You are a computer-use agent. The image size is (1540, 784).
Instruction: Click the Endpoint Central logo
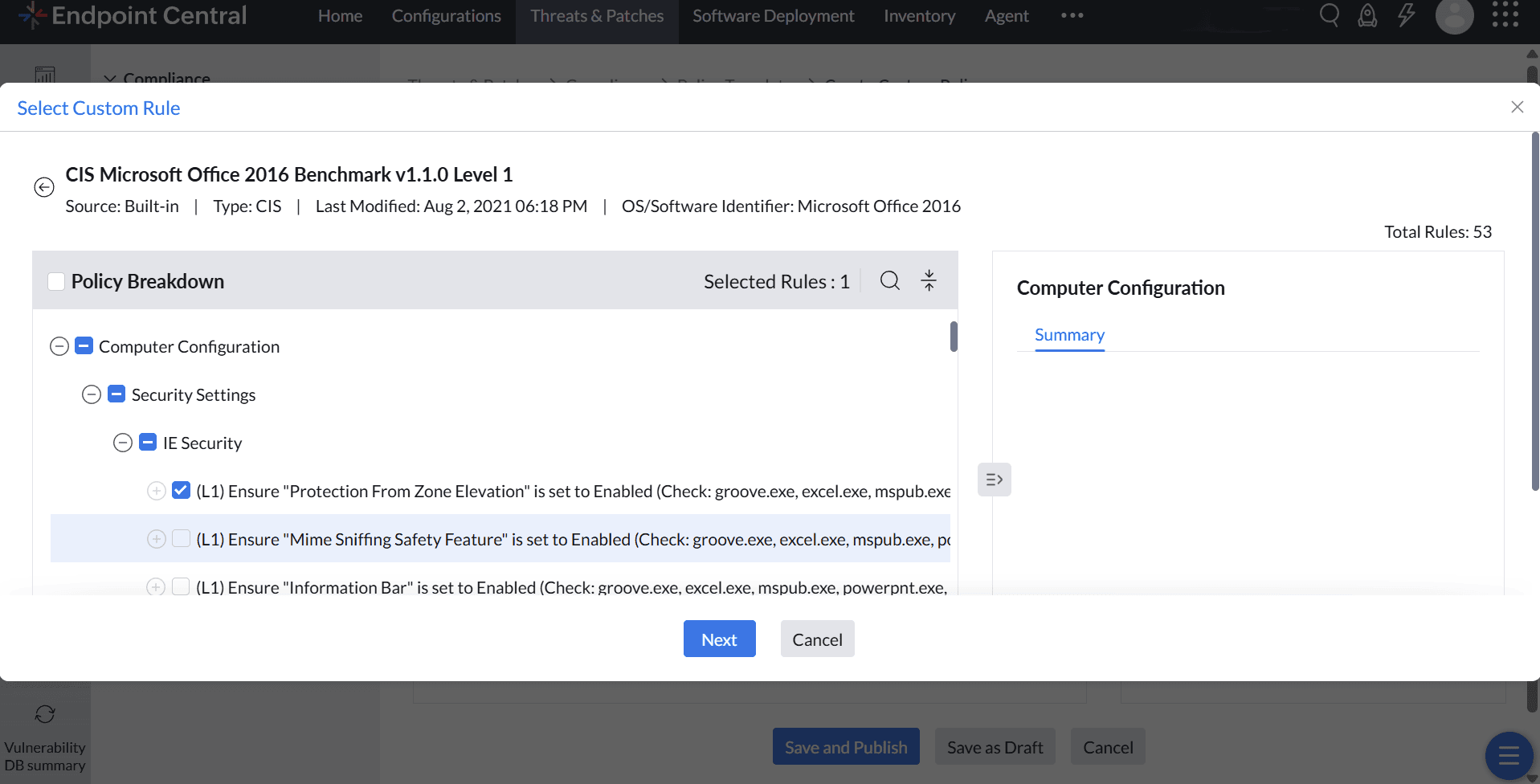[x=133, y=15]
